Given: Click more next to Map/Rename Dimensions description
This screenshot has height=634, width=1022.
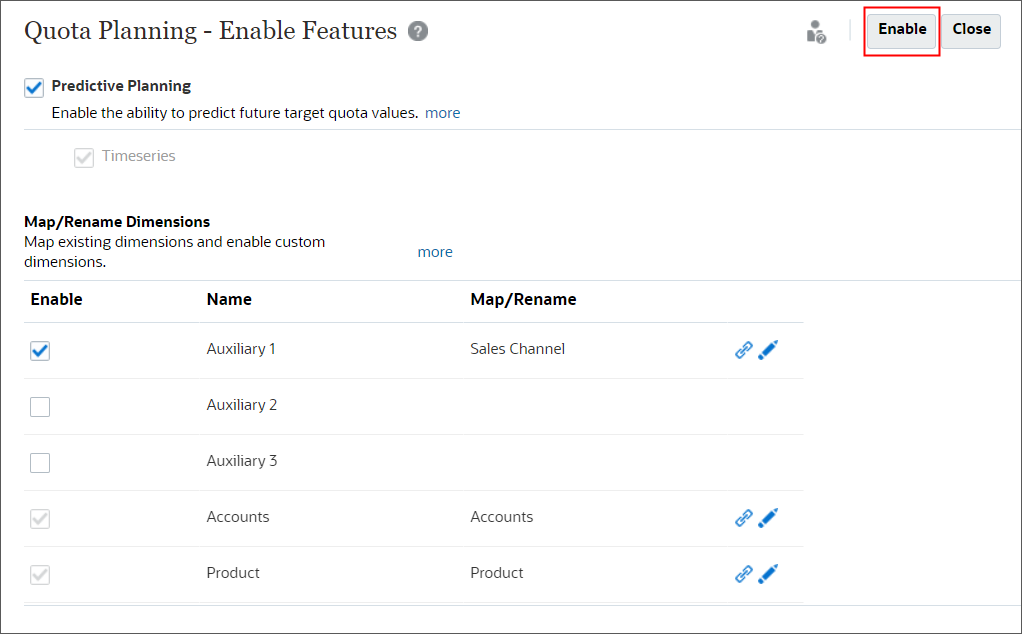Looking at the screenshot, I should (x=435, y=251).
